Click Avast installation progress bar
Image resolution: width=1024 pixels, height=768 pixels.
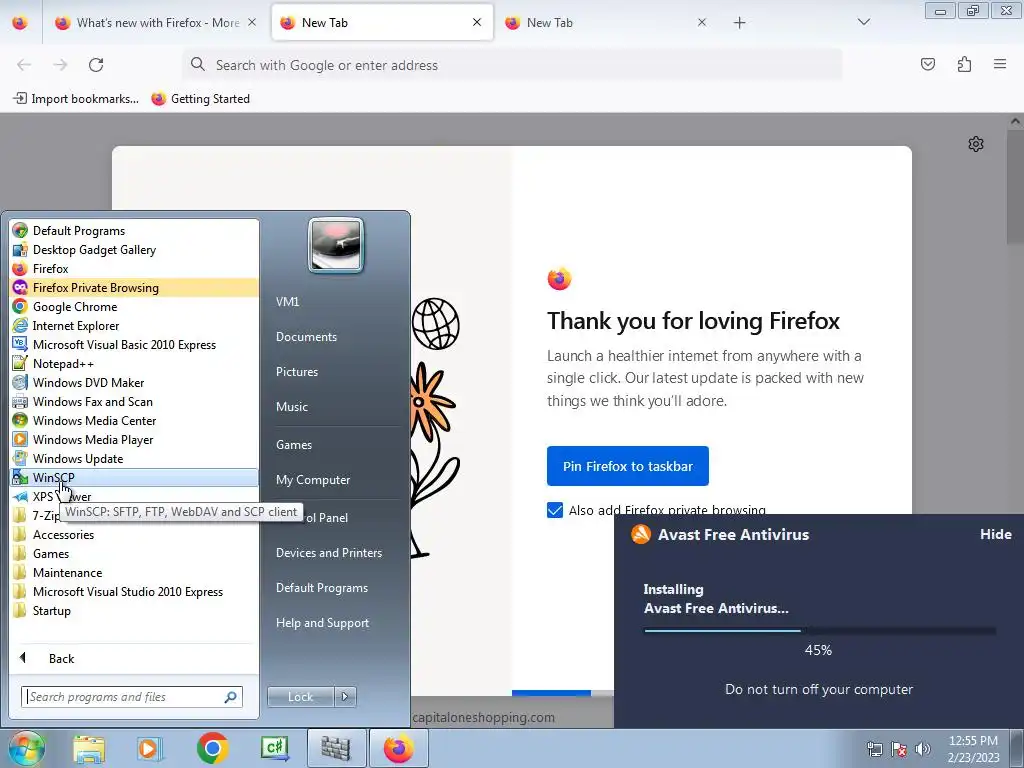pyautogui.click(x=820, y=631)
